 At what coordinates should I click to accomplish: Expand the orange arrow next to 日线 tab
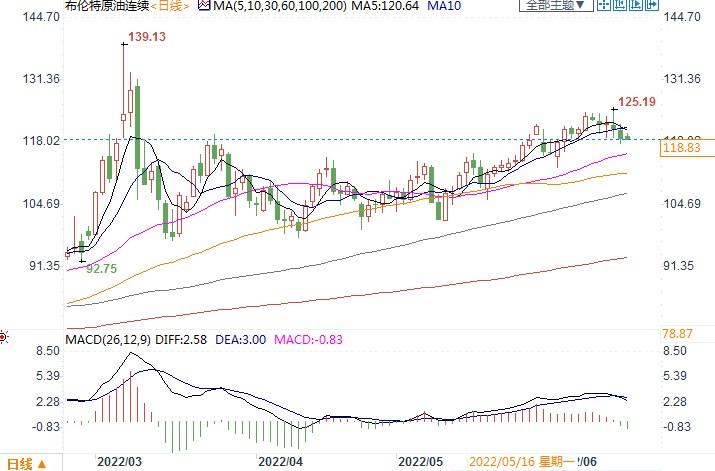42,464
